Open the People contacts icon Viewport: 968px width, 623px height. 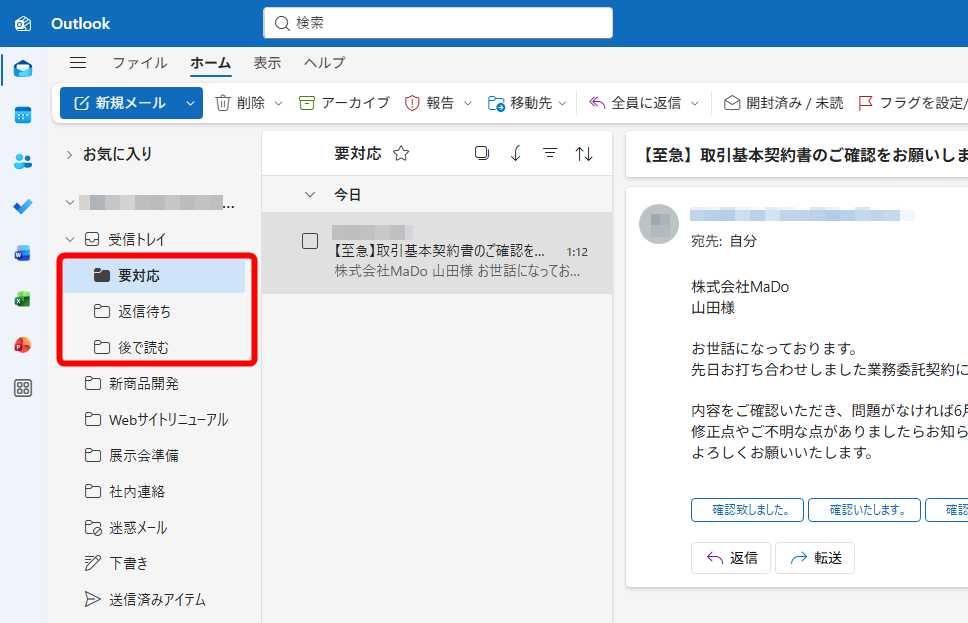(x=23, y=161)
